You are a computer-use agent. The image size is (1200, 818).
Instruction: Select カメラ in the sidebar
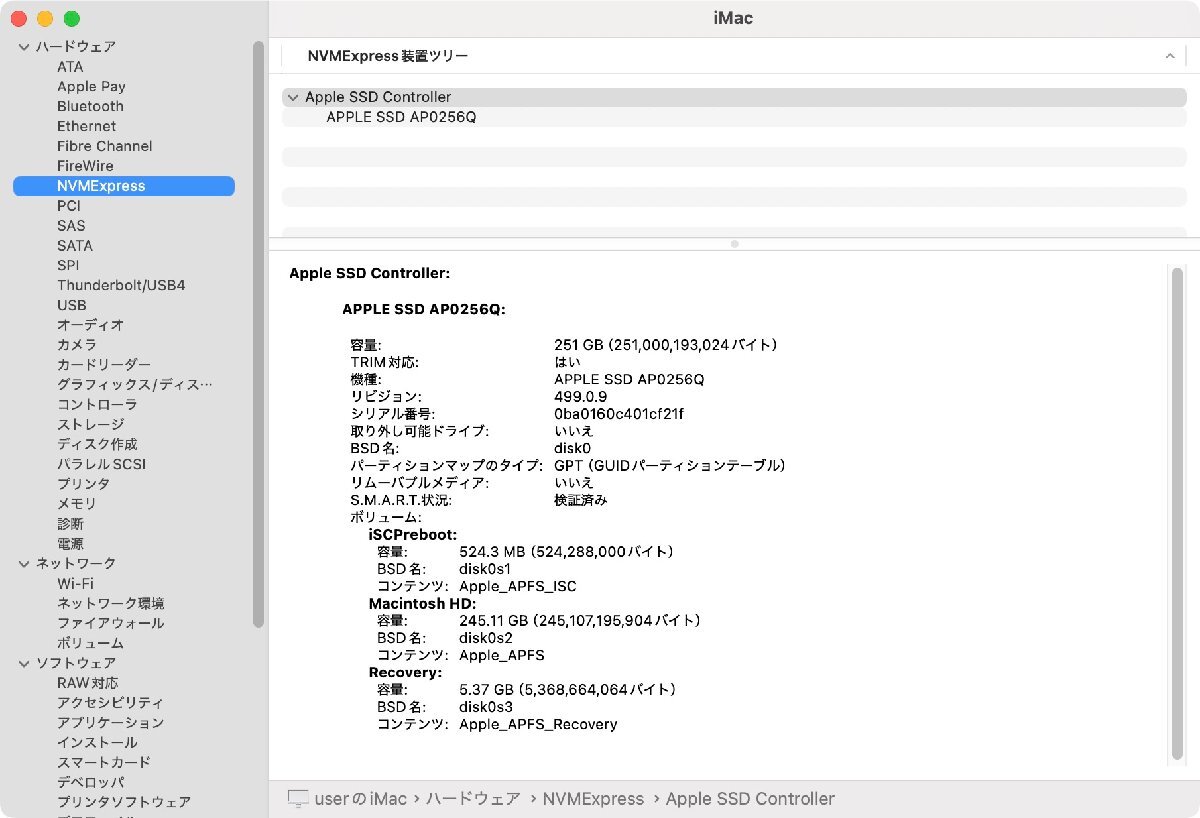[77, 345]
